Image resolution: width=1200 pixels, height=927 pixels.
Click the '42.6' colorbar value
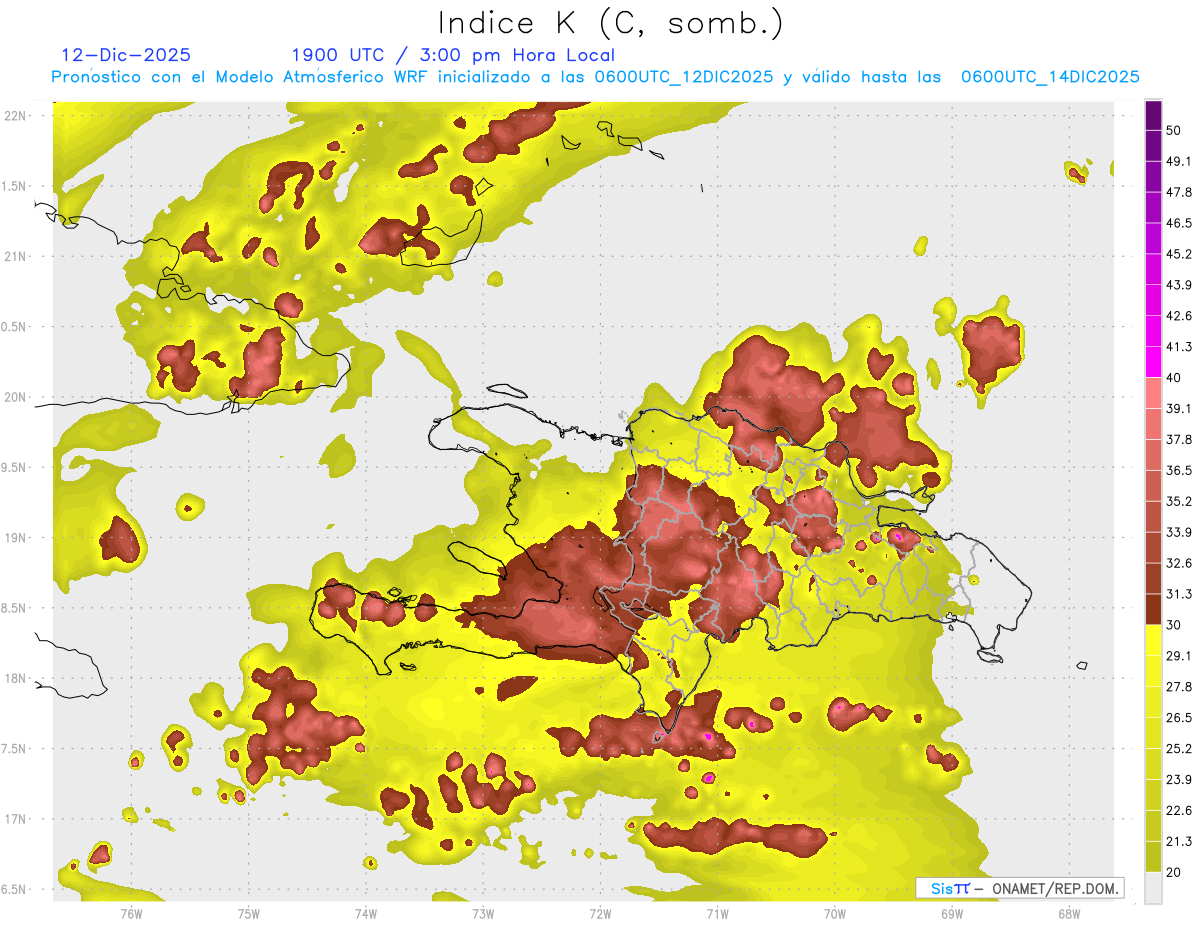[x=1179, y=316]
